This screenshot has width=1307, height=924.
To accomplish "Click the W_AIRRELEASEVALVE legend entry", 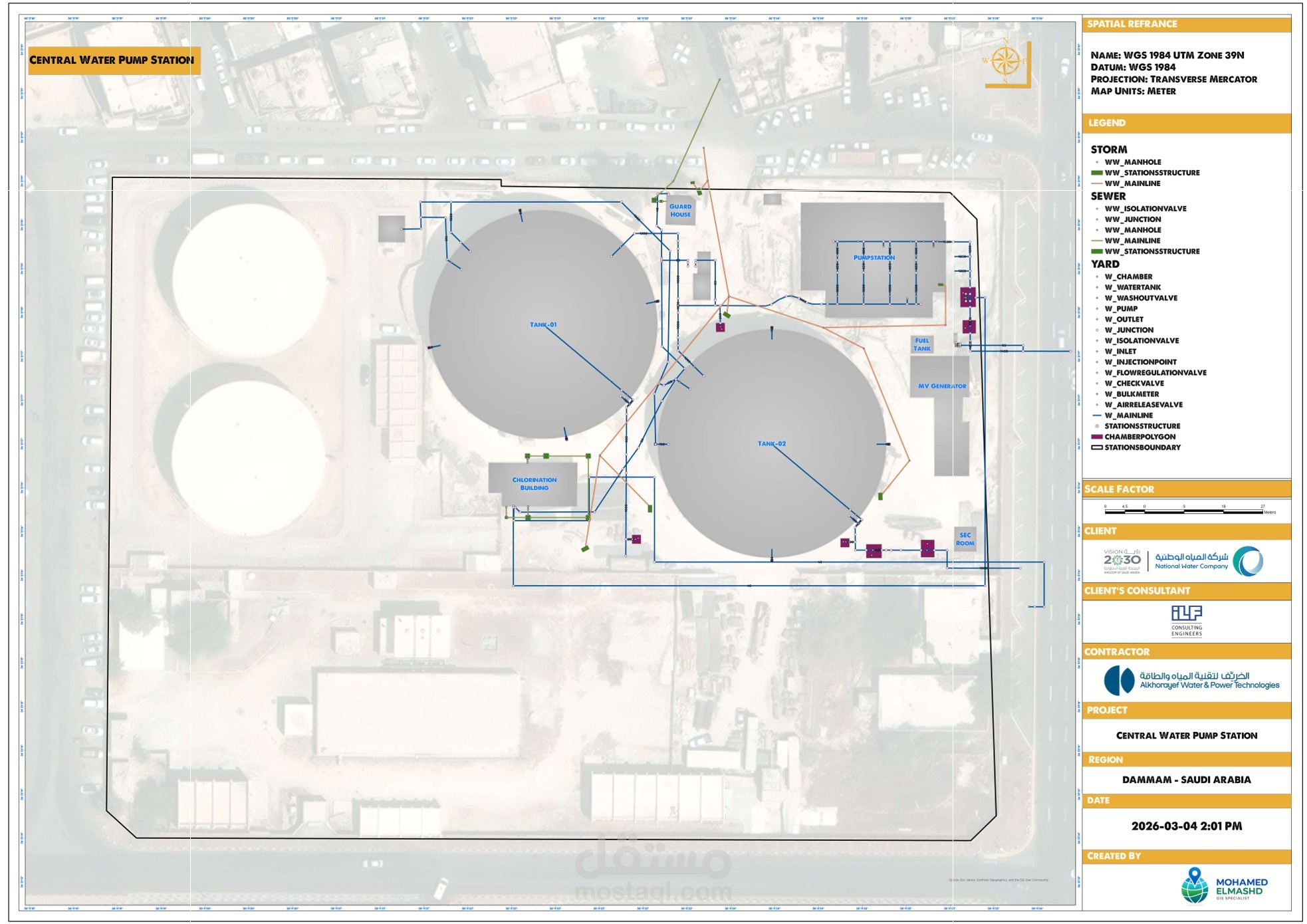I will coord(1143,405).
